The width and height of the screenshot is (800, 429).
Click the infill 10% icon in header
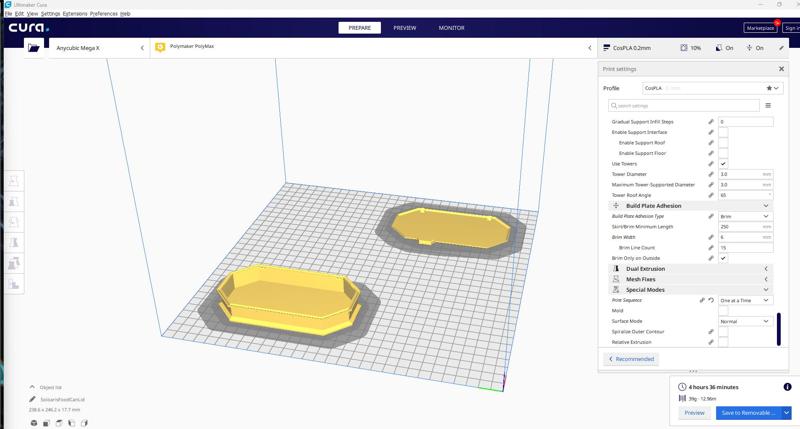click(x=684, y=47)
